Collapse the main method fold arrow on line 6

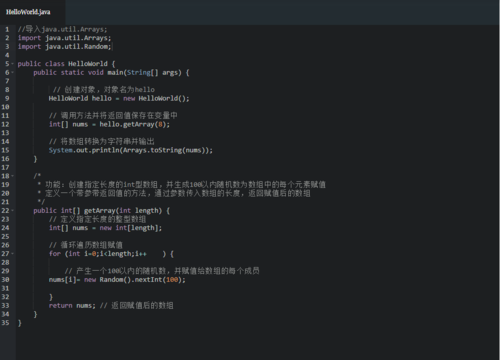point(13,72)
